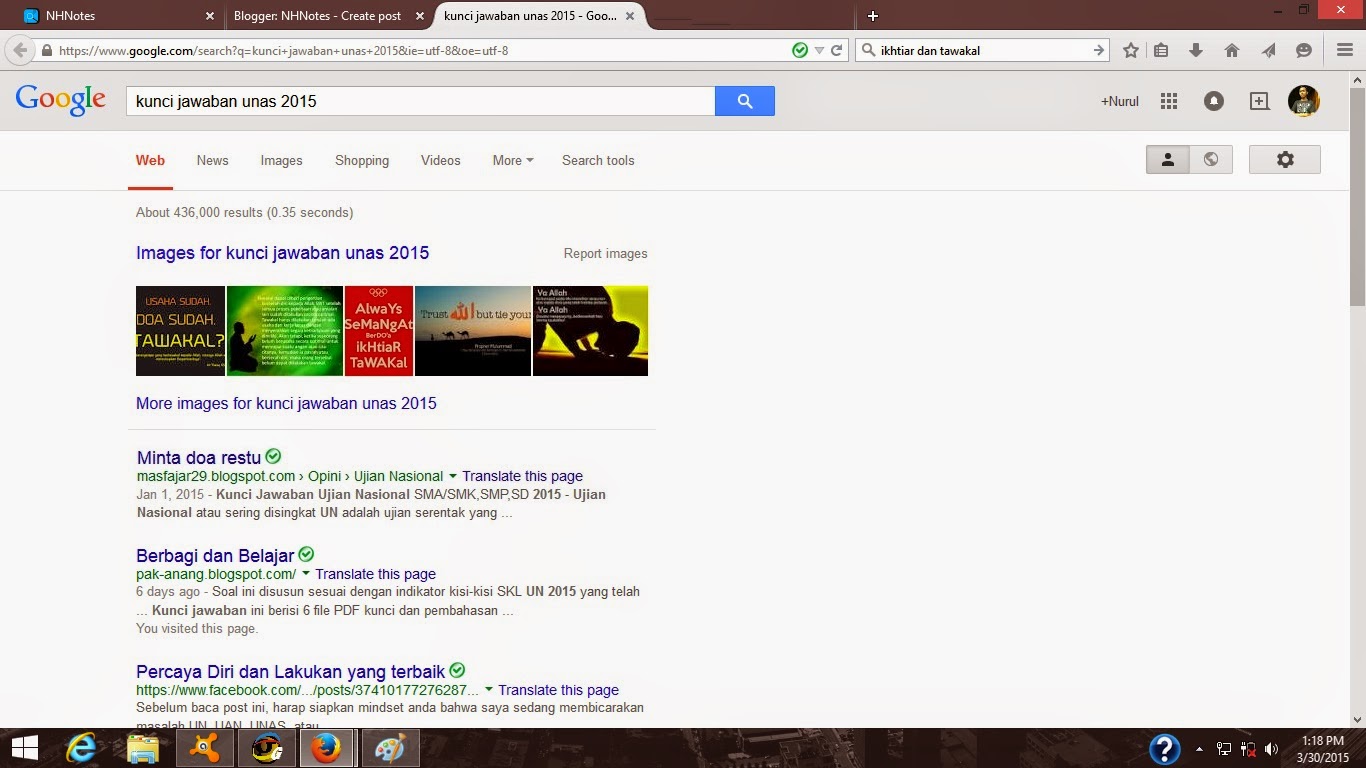1366x768 pixels.
Task: Expand facebook result options arrow
Action: 489,690
